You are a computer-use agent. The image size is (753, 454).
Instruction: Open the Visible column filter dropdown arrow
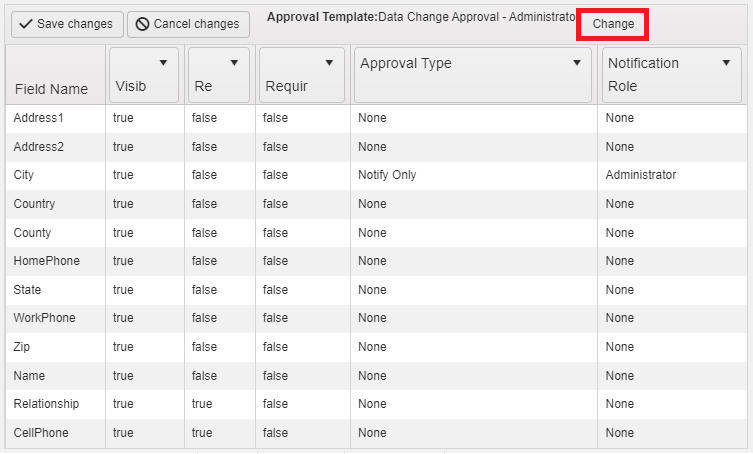(163, 63)
